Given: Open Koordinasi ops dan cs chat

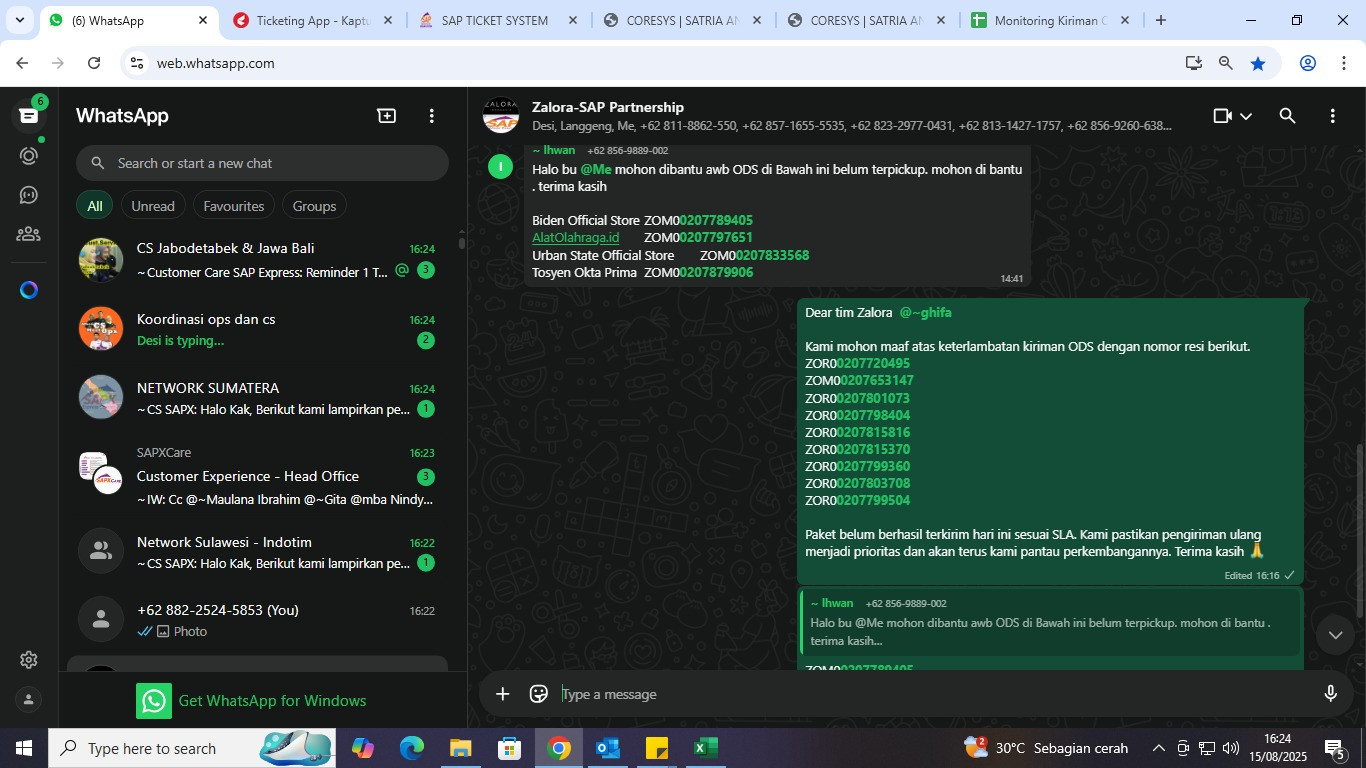Looking at the screenshot, I should click(262, 330).
